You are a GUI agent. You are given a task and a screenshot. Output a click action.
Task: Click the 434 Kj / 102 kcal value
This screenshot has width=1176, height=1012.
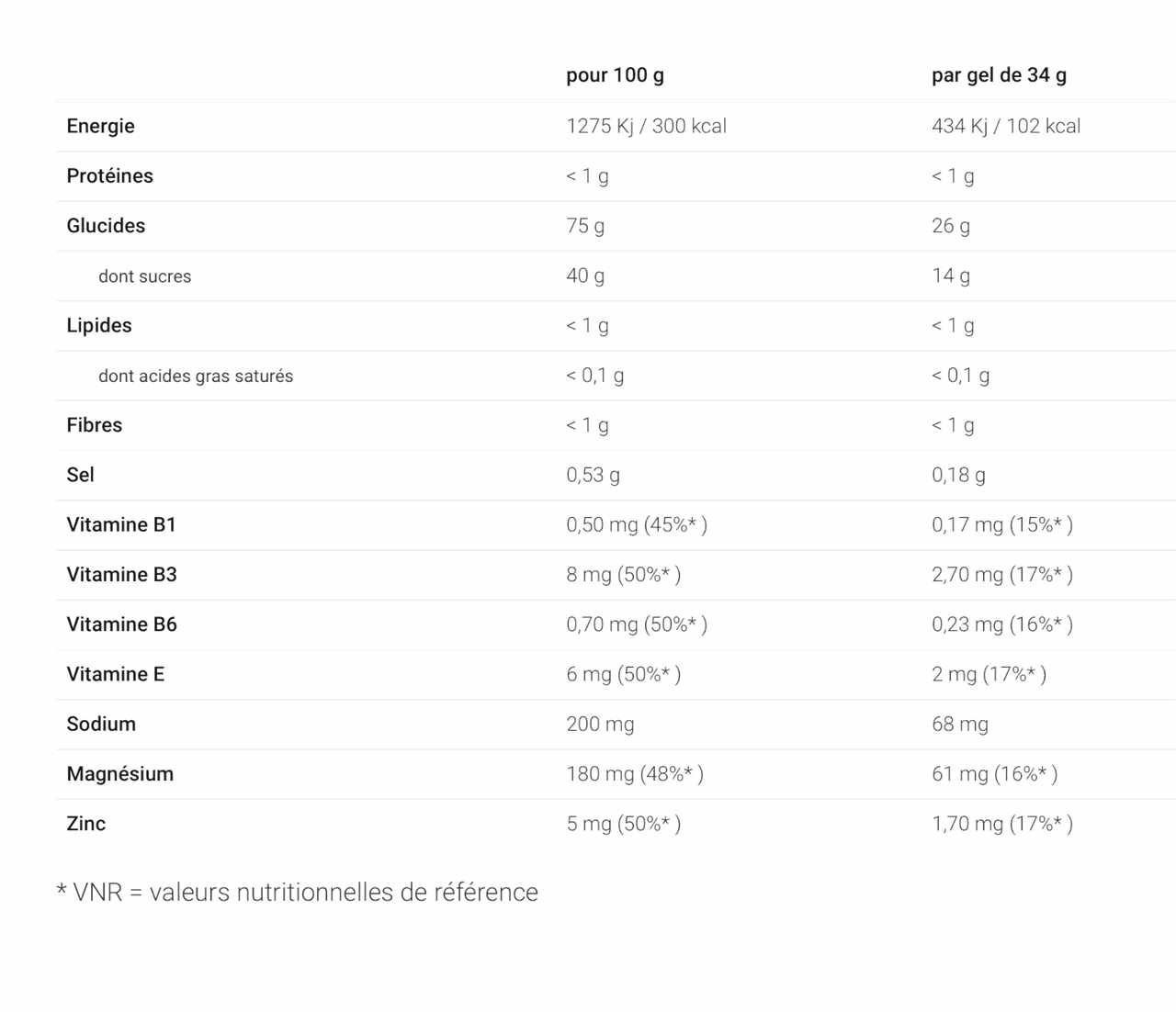(x=1005, y=126)
